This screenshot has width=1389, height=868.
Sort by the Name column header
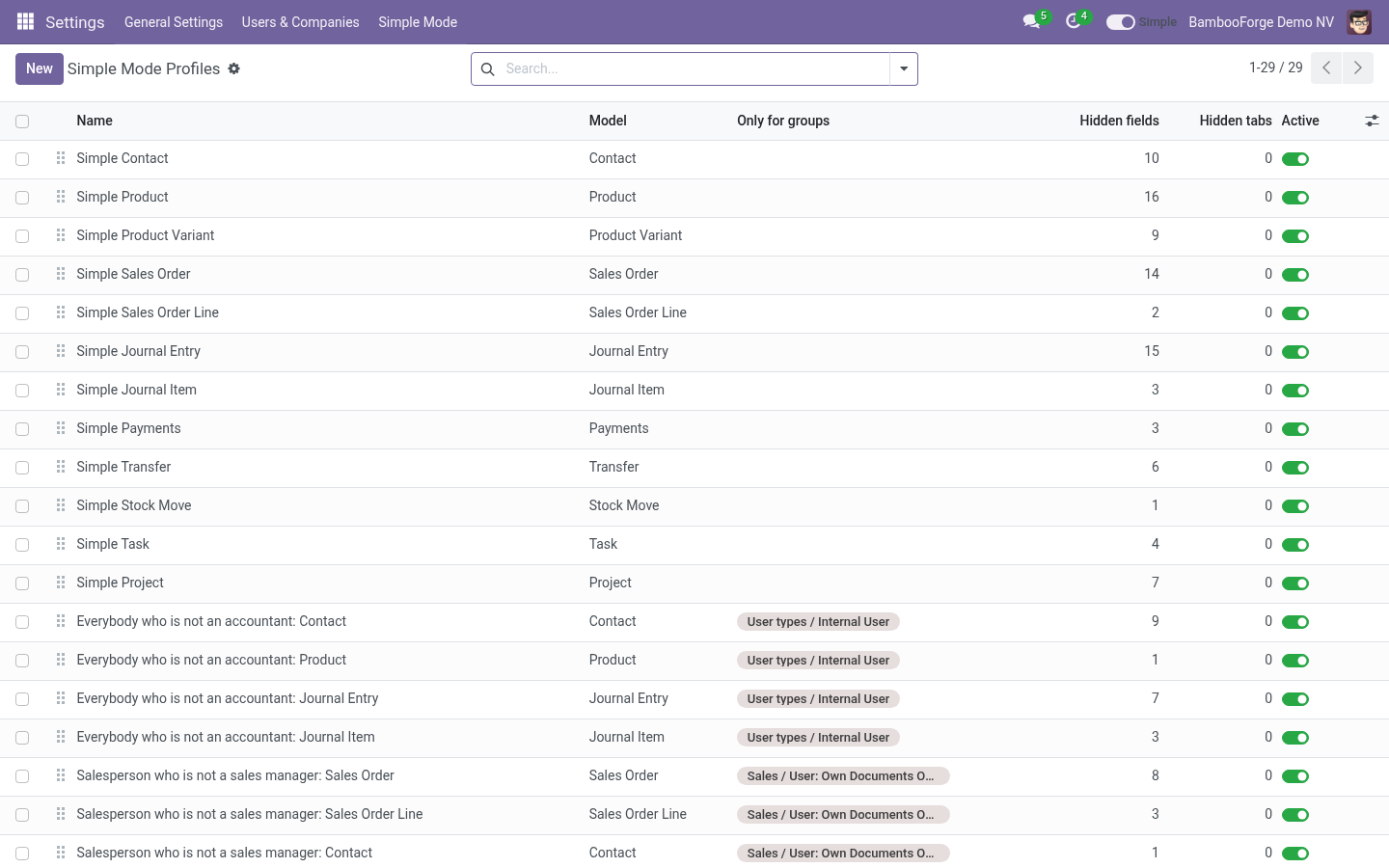(95, 121)
